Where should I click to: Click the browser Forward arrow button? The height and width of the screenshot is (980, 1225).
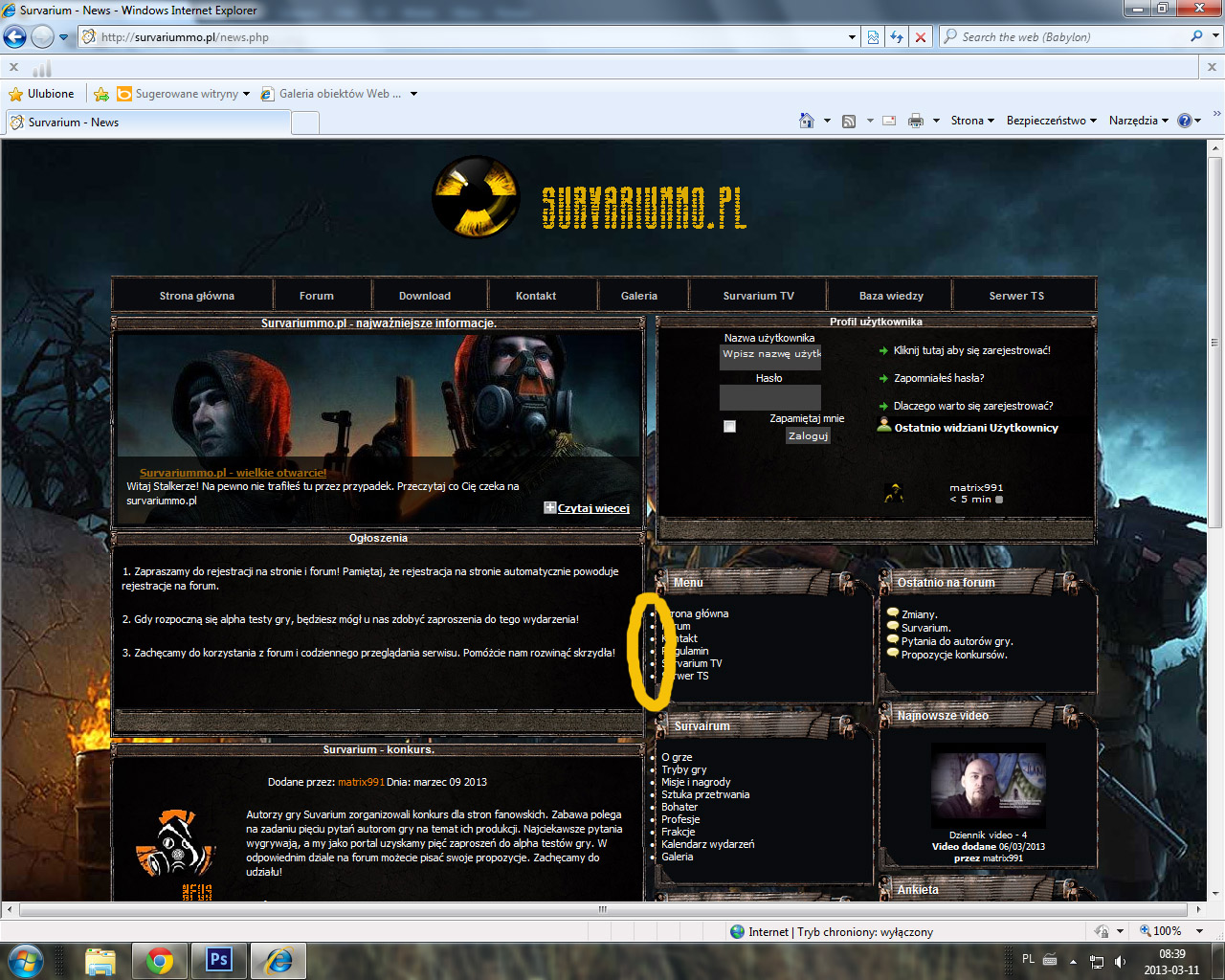(42, 36)
